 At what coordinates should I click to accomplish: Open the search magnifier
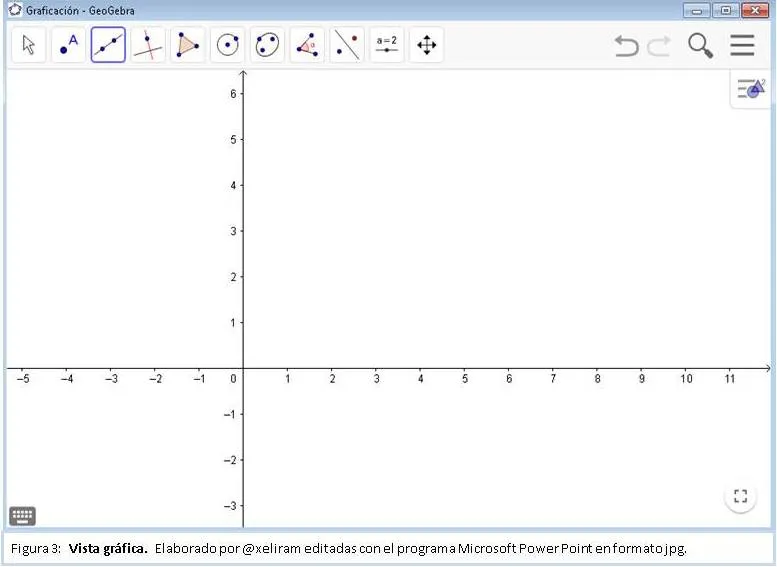pos(701,46)
